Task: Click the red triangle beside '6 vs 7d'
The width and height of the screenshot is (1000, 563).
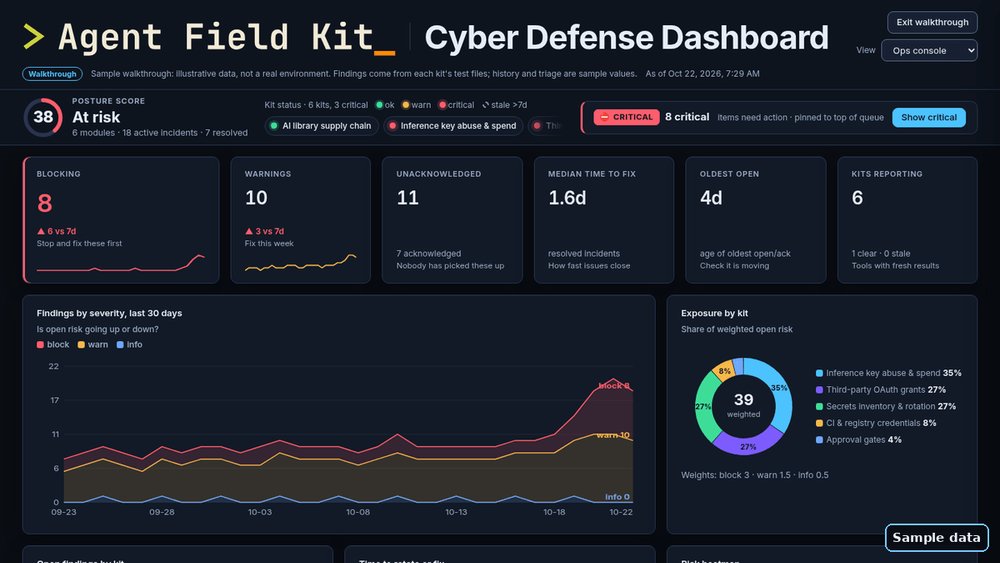Action: (x=41, y=231)
